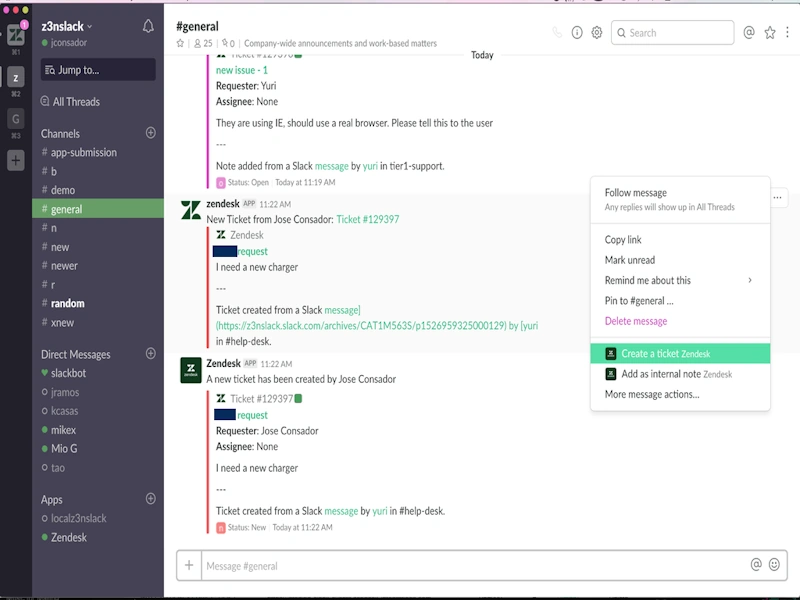Choose Mark unread from the menu

[x=680, y=260]
